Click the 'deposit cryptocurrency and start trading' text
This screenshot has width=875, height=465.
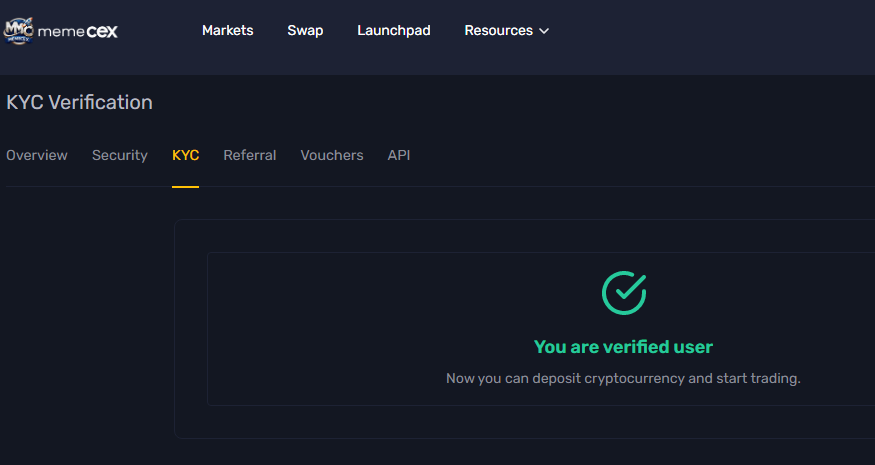pos(666,378)
